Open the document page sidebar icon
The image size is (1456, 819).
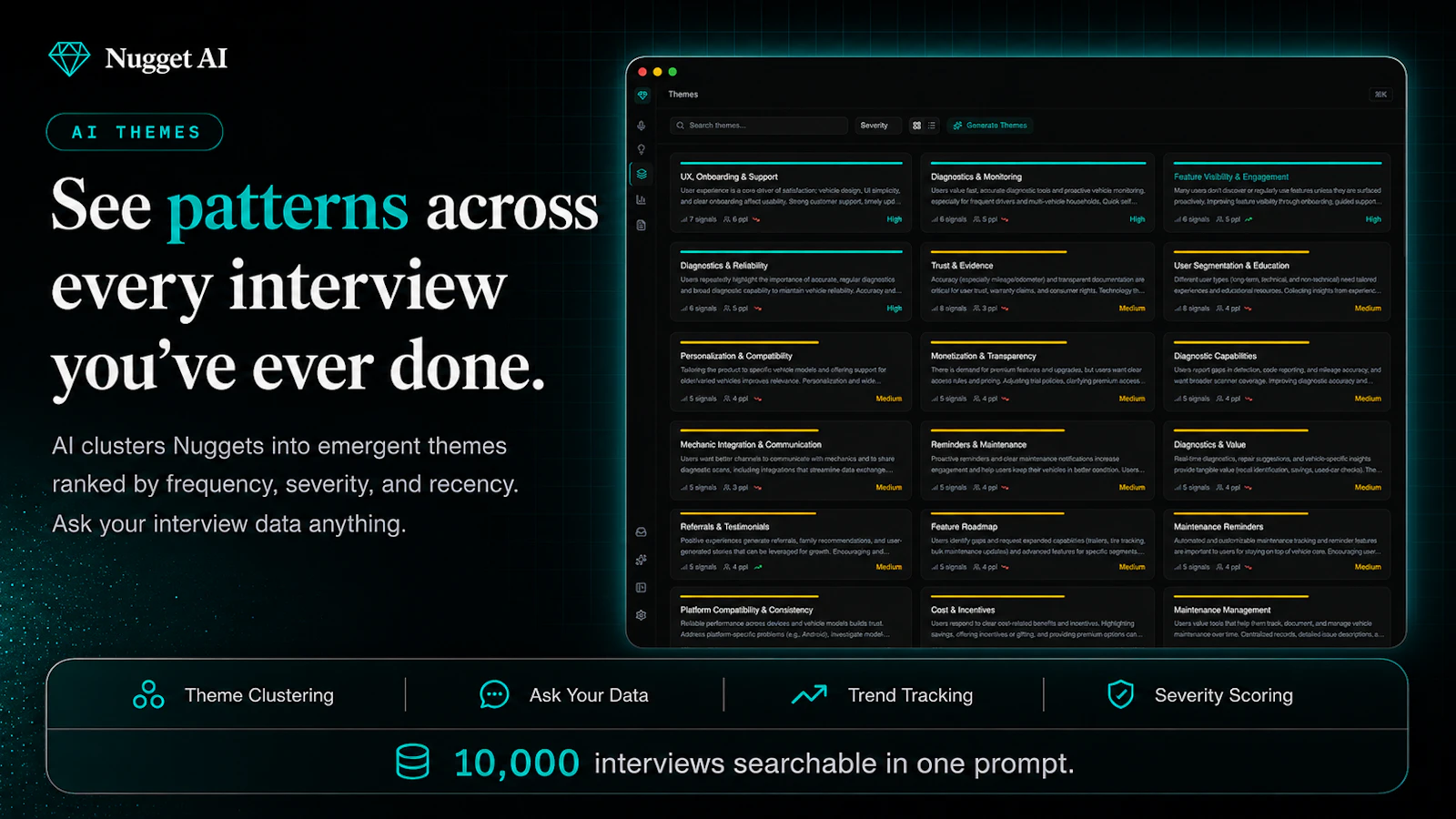pyautogui.click(x=642, y=225)
